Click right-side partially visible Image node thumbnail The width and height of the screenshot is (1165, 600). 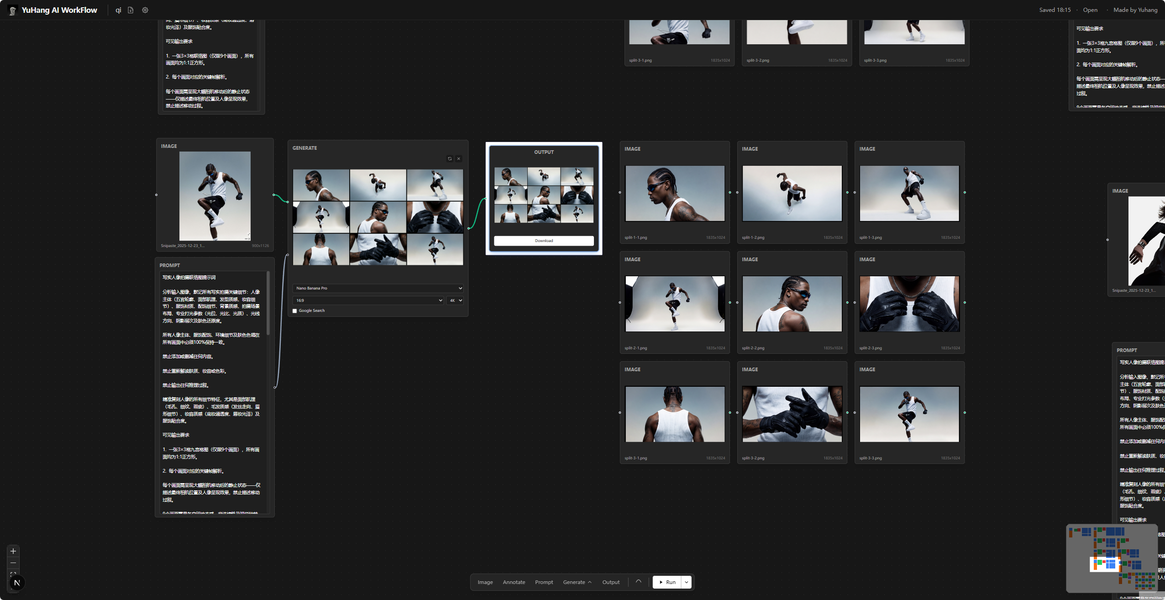pyautogui.click(x=1146, y=241)
